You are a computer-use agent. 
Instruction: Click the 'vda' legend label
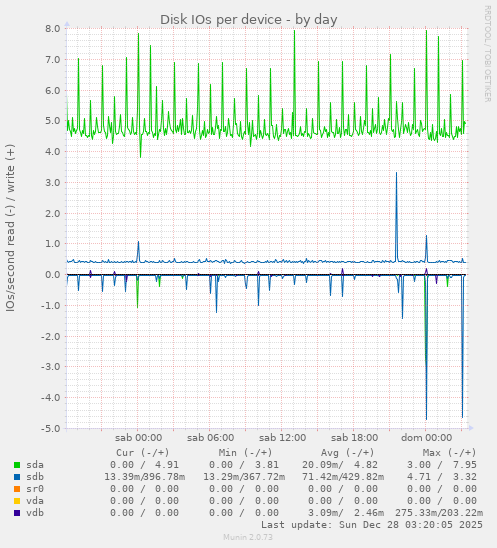pyautogui.click(x=35, y=501)
